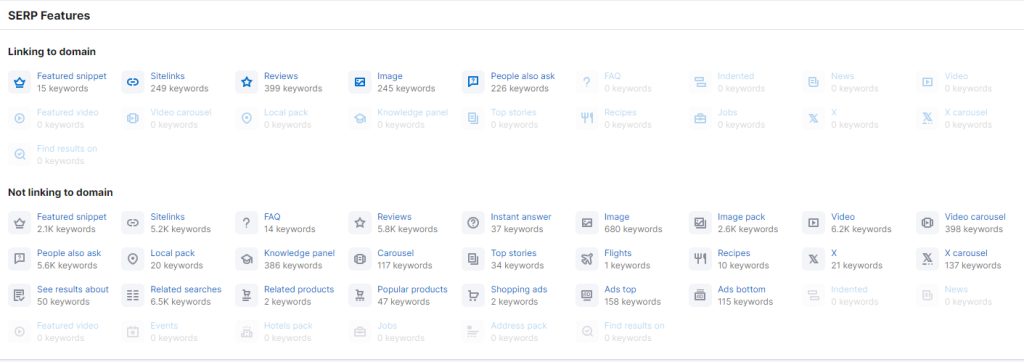Image resolution: width=1024 pixels, height=362 pixels.
Task: Open Knowledge panel link with 386 keywords
Action: [x=299, y=253]
